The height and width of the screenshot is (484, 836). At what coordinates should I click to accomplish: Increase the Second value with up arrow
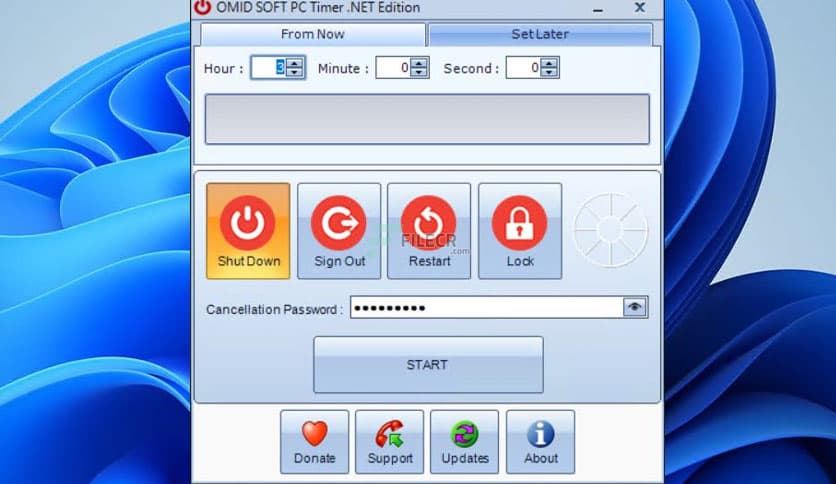[550, 63]
